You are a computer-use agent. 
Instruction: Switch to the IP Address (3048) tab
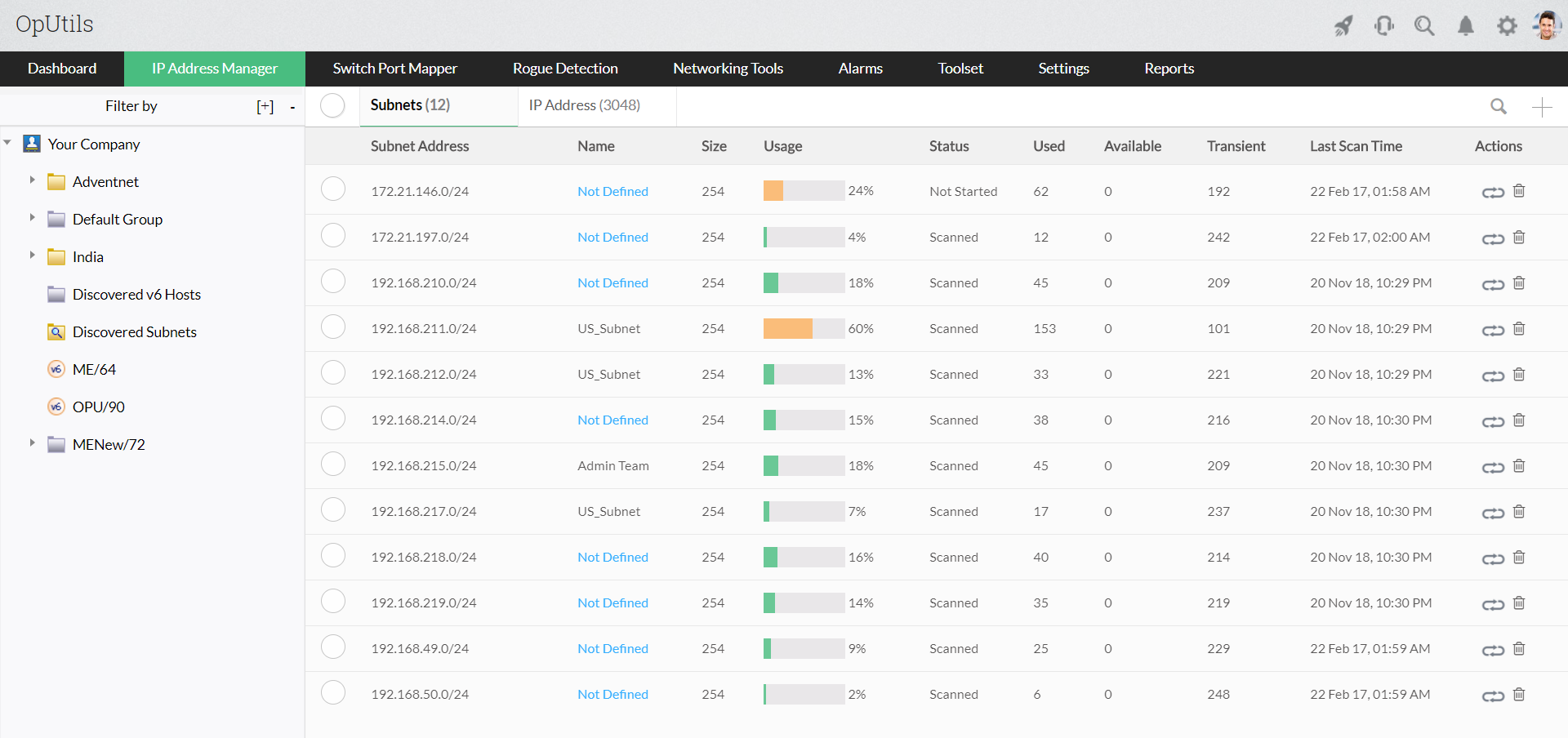pyautogui.click(x=584, y=105)
